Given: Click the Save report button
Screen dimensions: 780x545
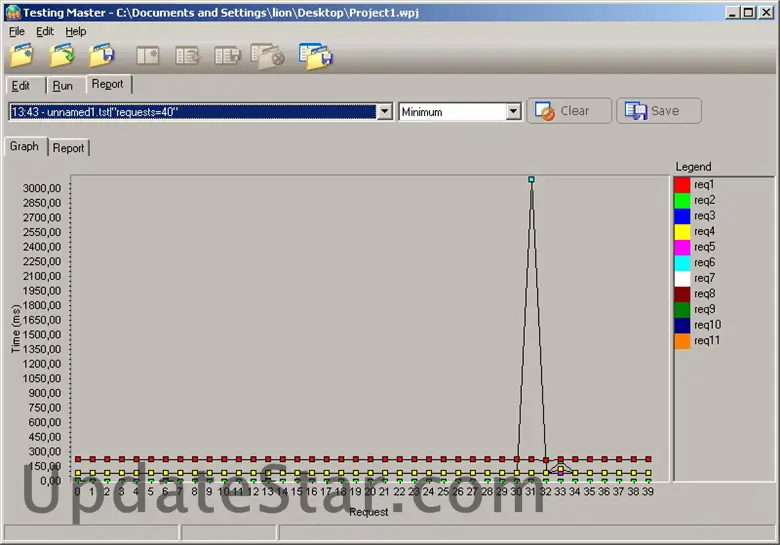Looking at the screenshot, I should tap(659, 110).
